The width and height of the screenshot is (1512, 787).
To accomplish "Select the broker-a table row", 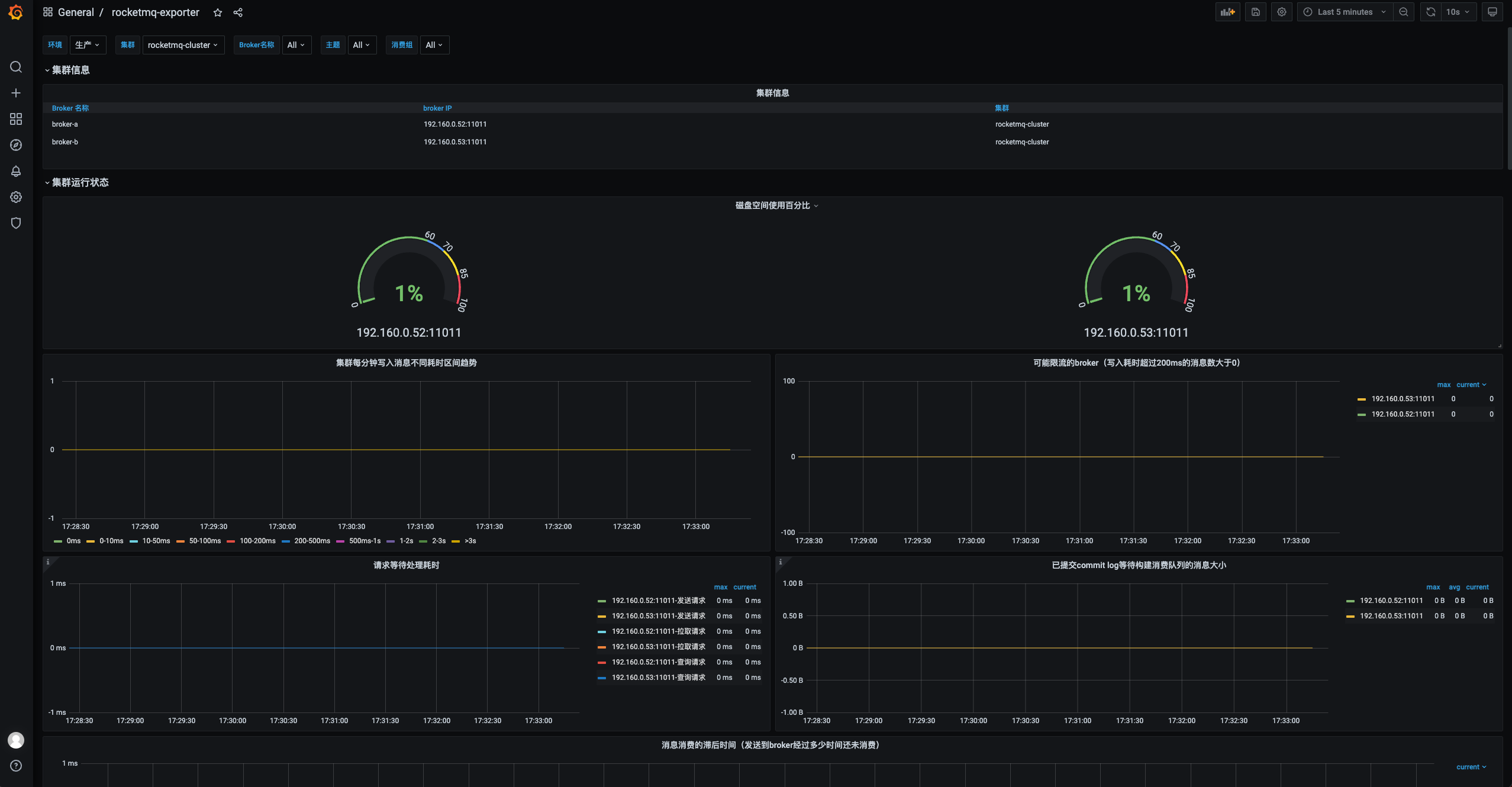I will [x=772, y=124].
